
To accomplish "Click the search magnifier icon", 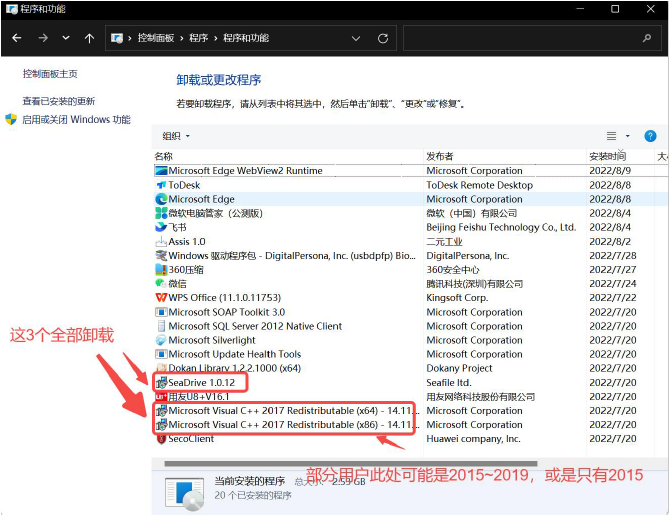I will point(647,38).
